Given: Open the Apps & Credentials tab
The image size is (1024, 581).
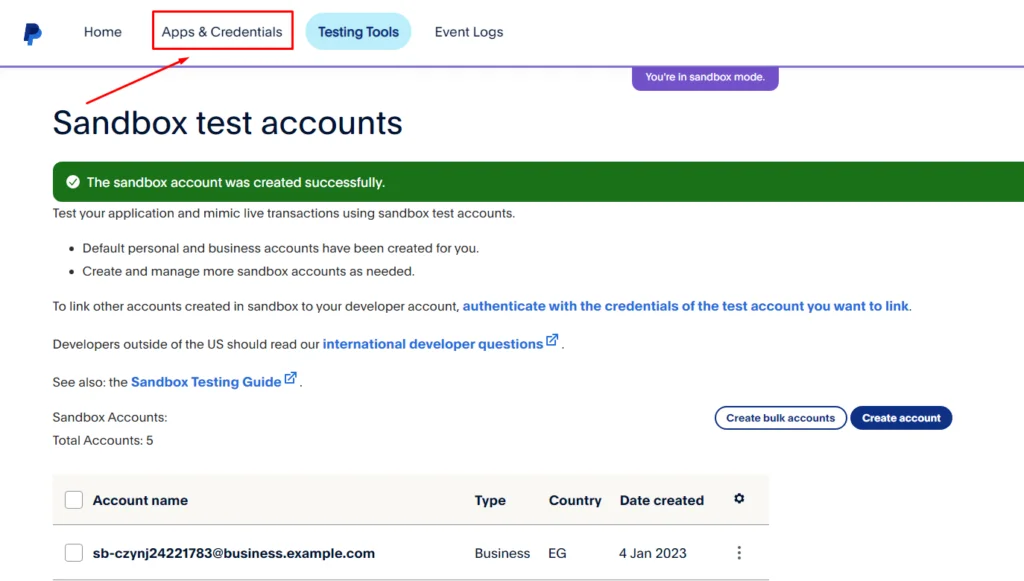Looking at the screenshot, I should point(222,32).
